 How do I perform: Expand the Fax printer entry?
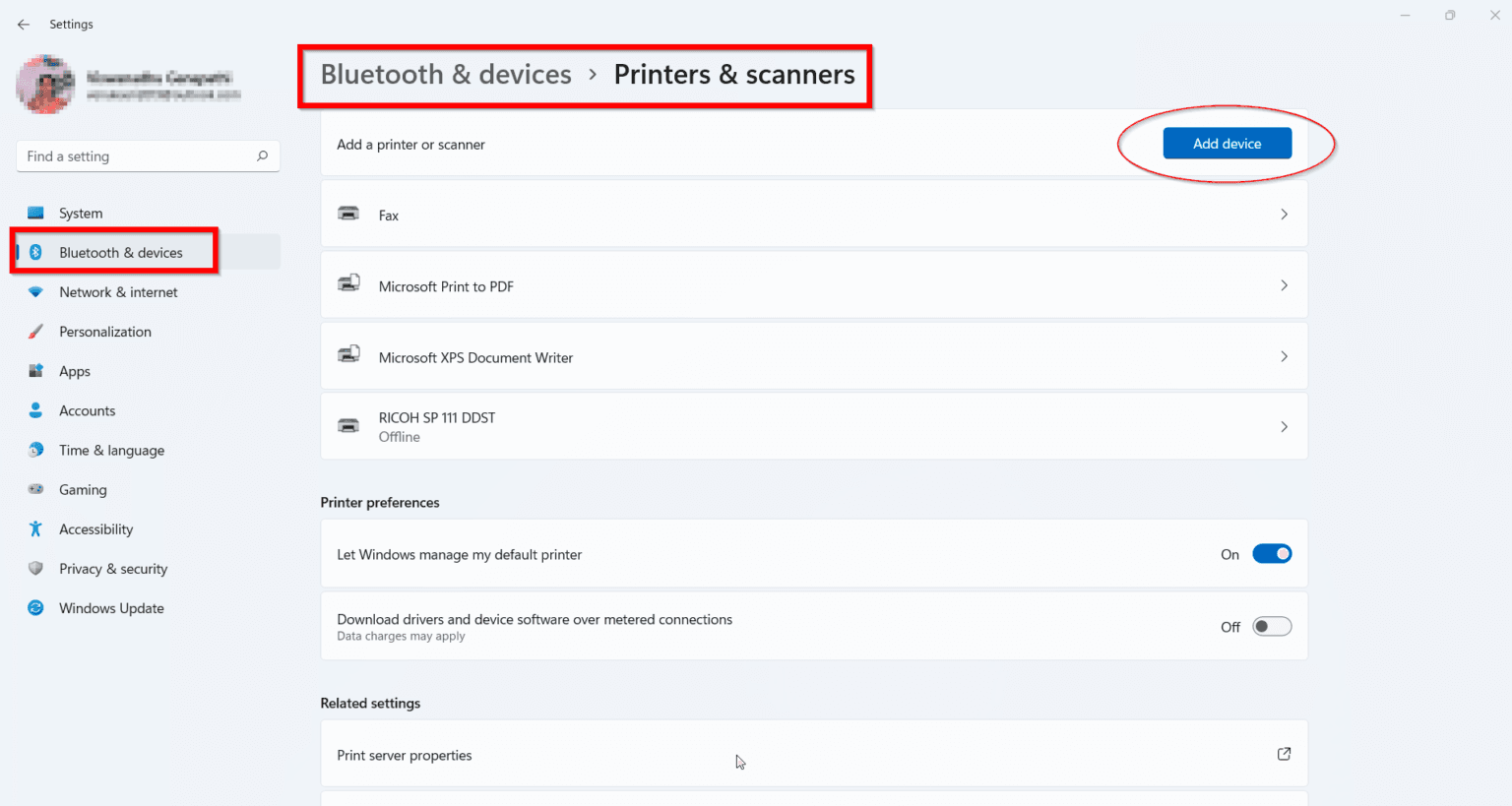click(x=1284, y=214)
